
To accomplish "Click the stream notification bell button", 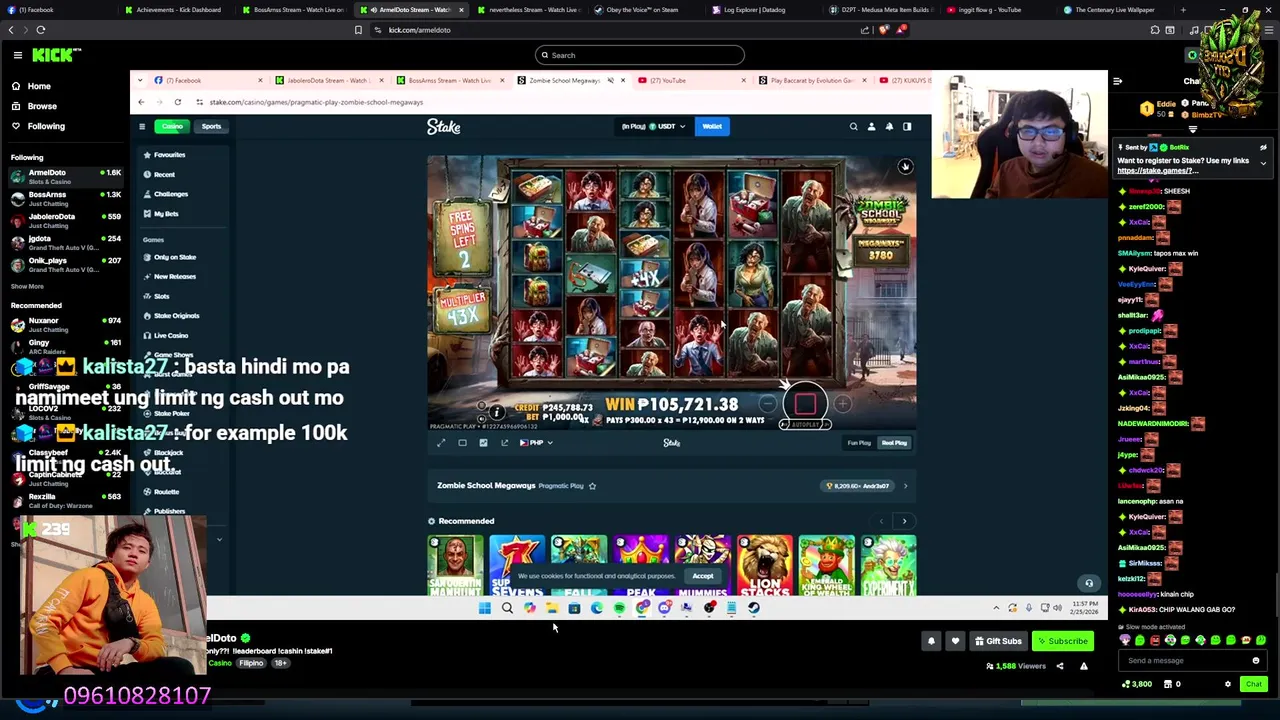I will click(931, 641).
